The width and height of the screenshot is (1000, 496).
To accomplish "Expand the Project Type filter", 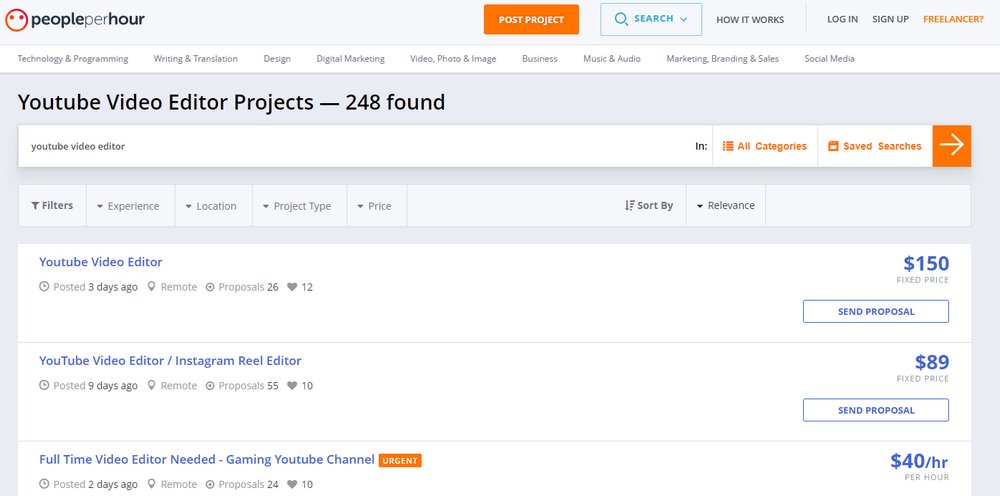I will point(300,206).
